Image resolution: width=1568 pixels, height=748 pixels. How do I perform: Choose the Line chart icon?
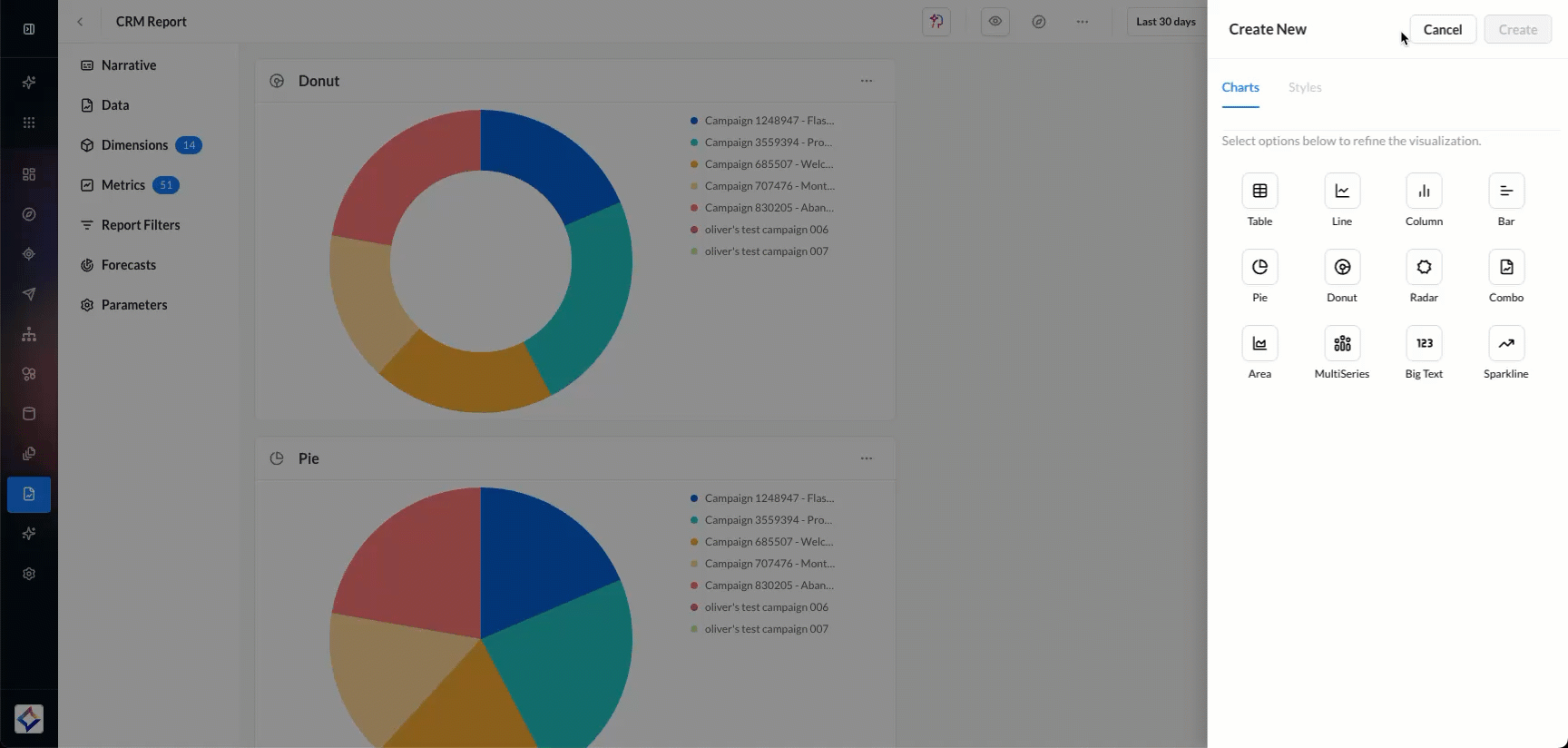pos(1341,192)
